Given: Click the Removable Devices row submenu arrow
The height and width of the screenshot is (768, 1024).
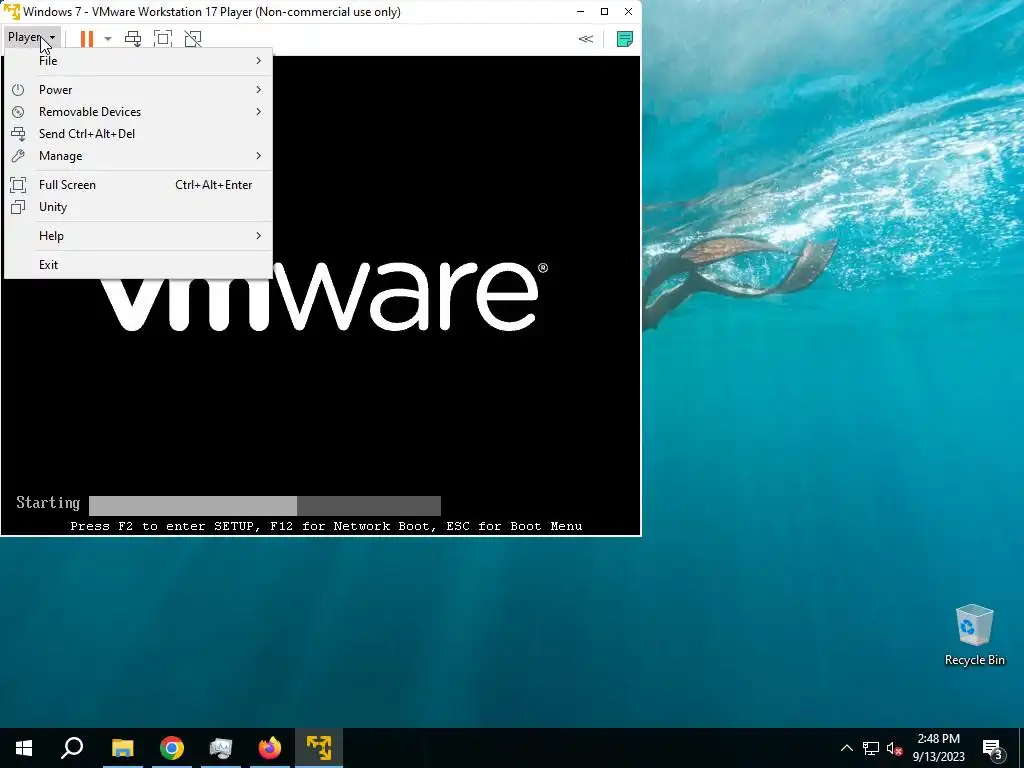Looking at the screenshot, I should pyautogui.click(x=259, y=112).
